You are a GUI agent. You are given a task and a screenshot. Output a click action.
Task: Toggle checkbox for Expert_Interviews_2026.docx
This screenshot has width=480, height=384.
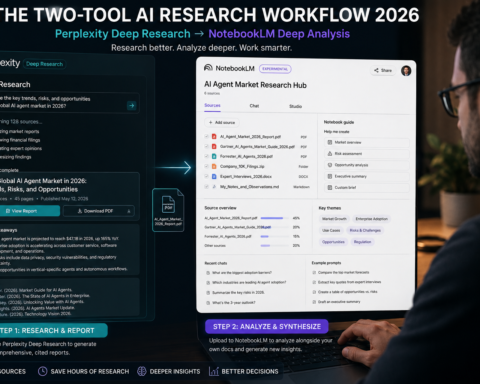(206, 176)
